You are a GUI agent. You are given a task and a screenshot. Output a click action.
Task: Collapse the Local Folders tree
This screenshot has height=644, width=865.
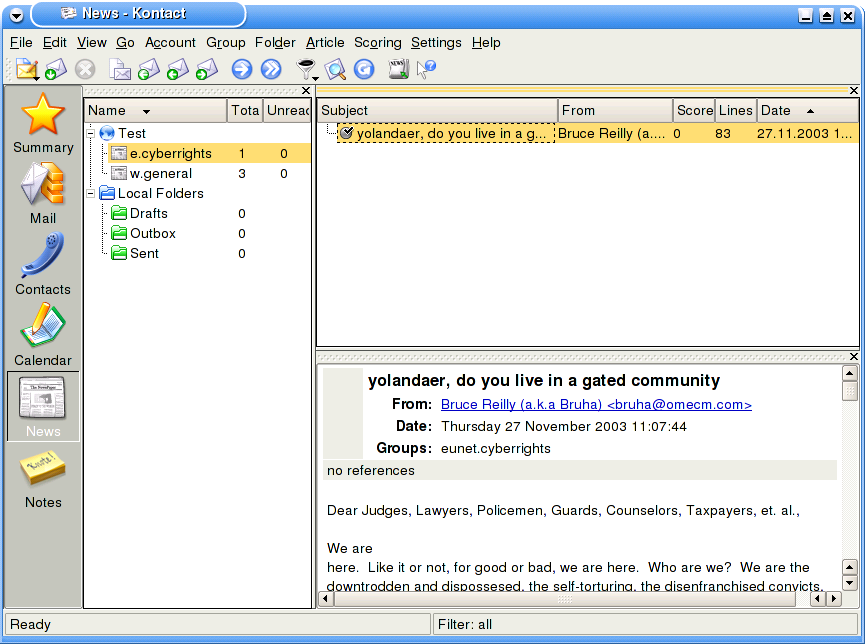pyautogui.click(x=91, y=193)
